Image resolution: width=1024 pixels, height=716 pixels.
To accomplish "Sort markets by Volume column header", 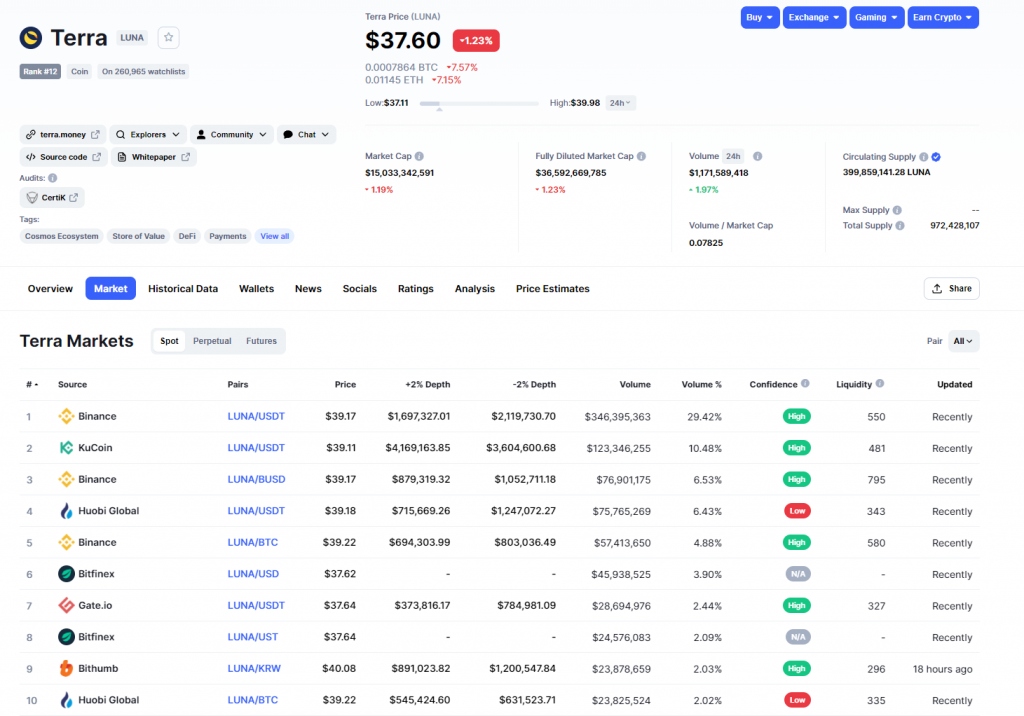I will [635, 385].
